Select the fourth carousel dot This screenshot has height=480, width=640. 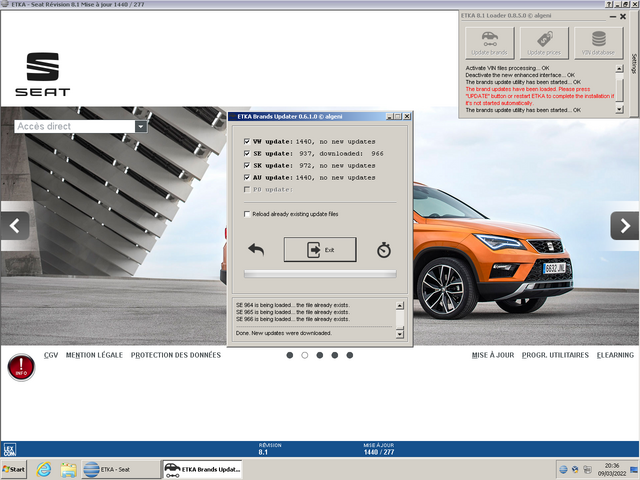(x=335, y=355)
